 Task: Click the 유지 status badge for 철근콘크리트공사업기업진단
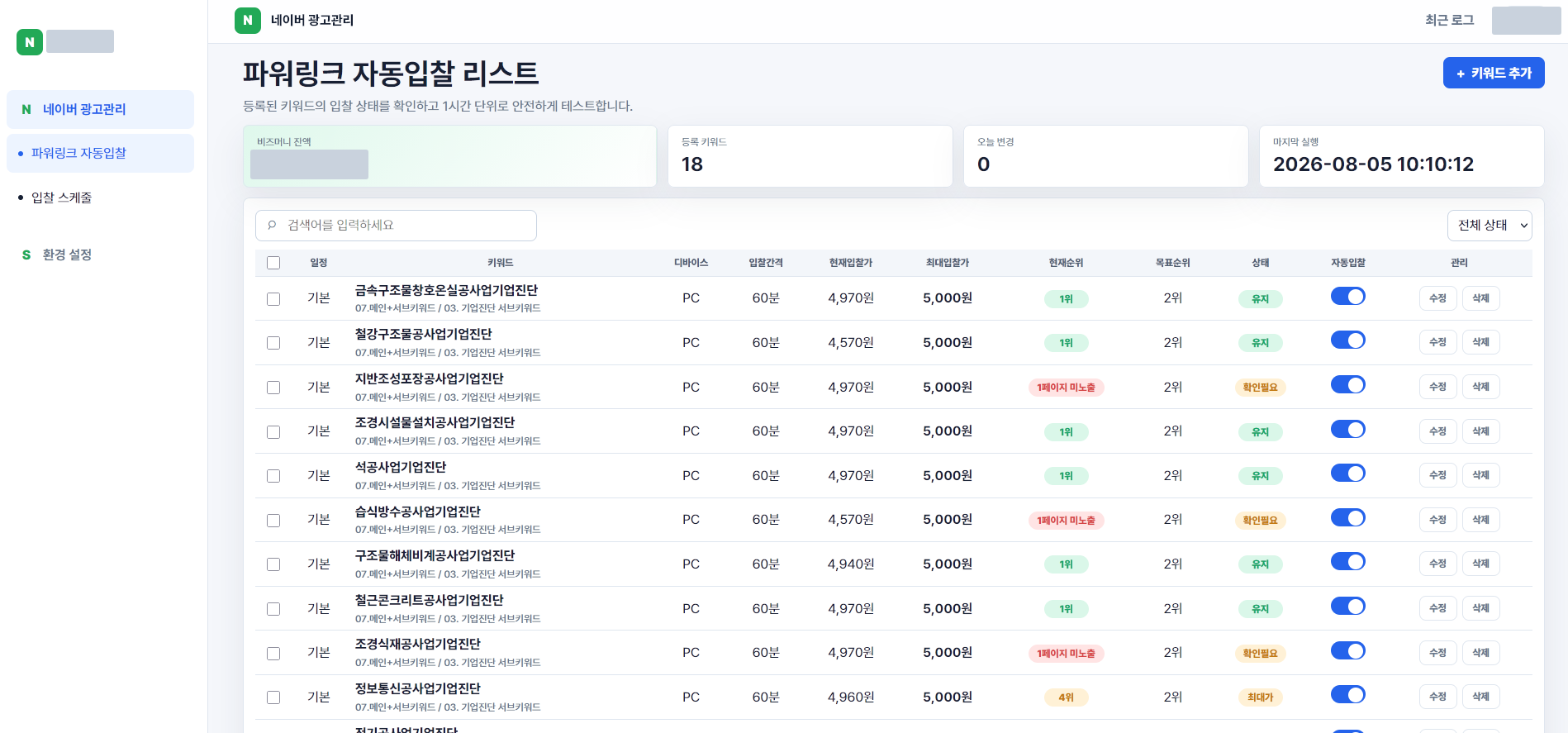[1260, 609]
